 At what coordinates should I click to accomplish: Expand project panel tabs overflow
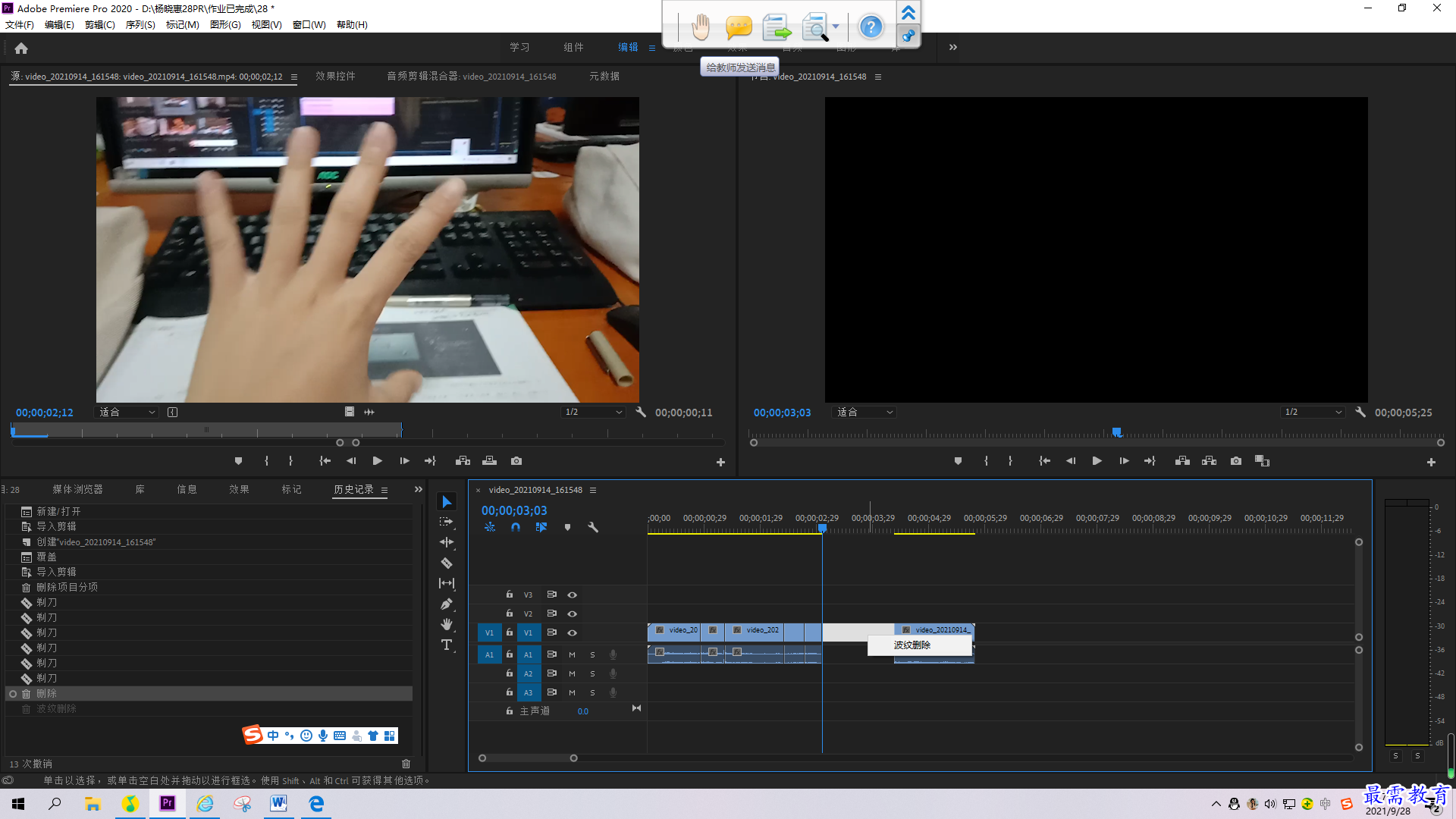point(418,489)
